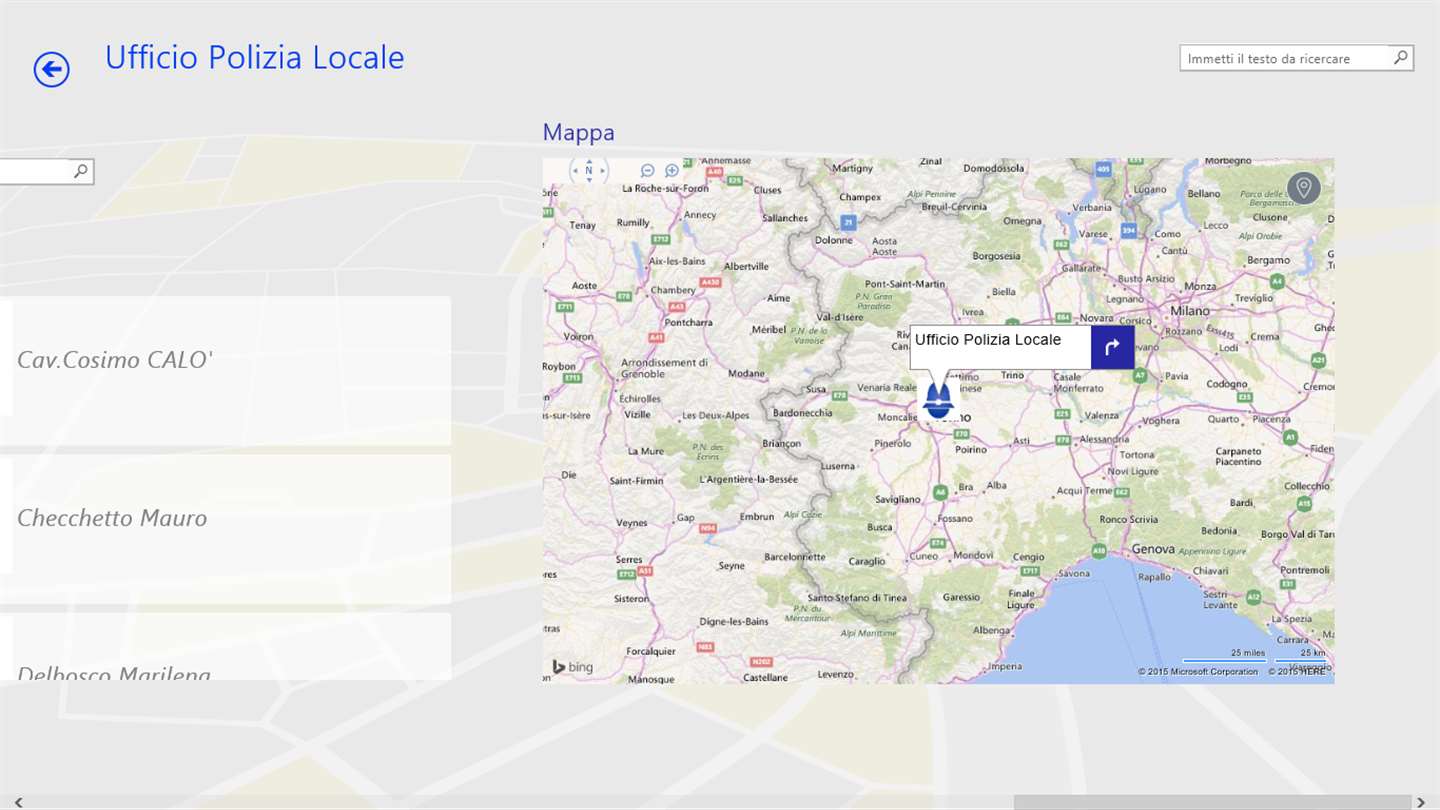Screen dimensions: 1440x810
Task: Click the magnifier icon in the left search box
Action: tap(81, 171)
